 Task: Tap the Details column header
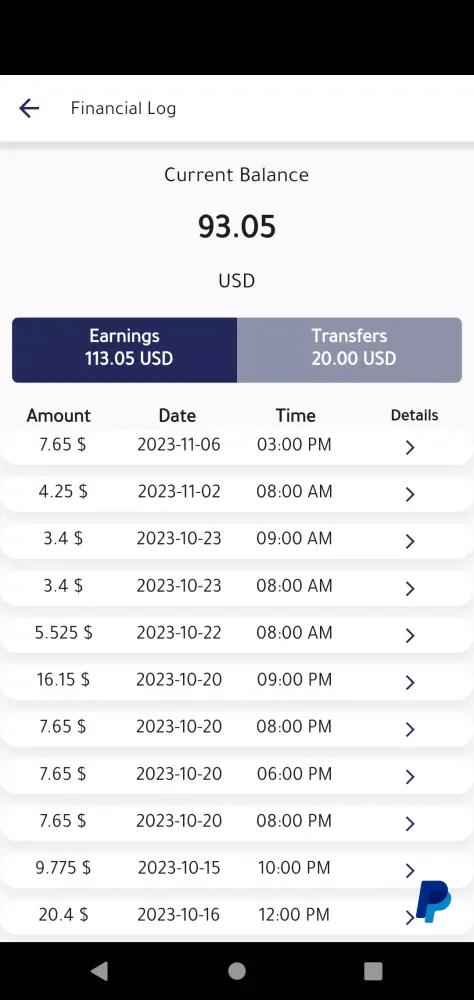point(415,415)
